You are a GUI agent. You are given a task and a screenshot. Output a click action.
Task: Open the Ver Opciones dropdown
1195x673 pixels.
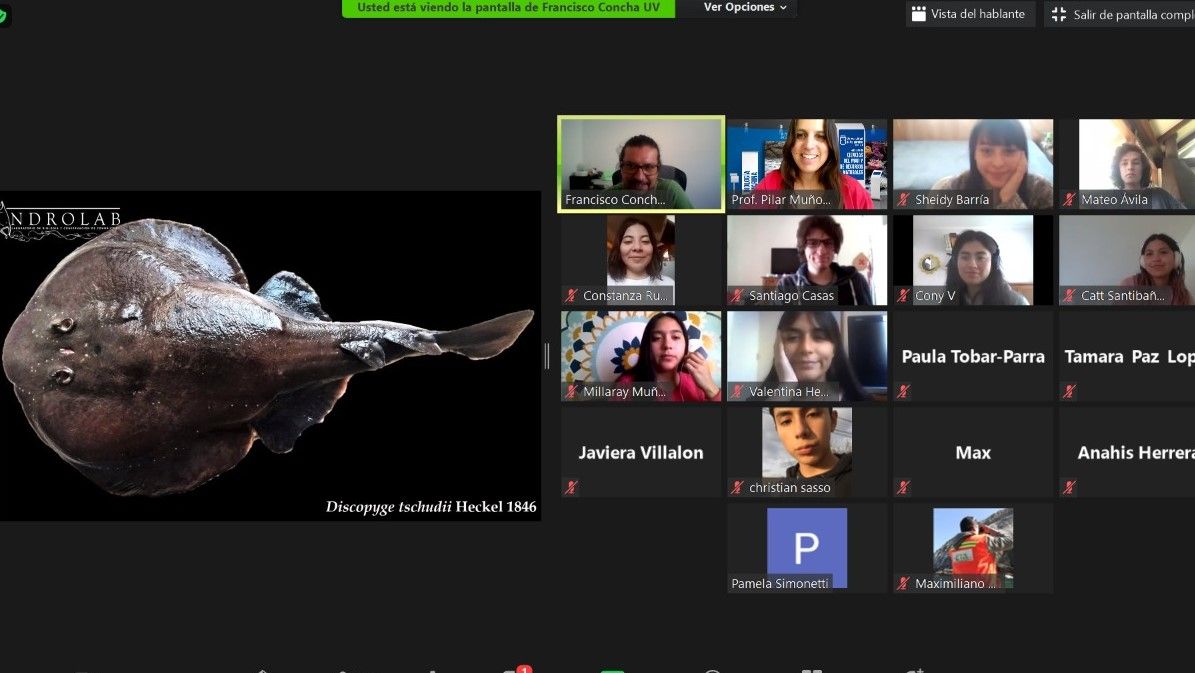point(744,8)
